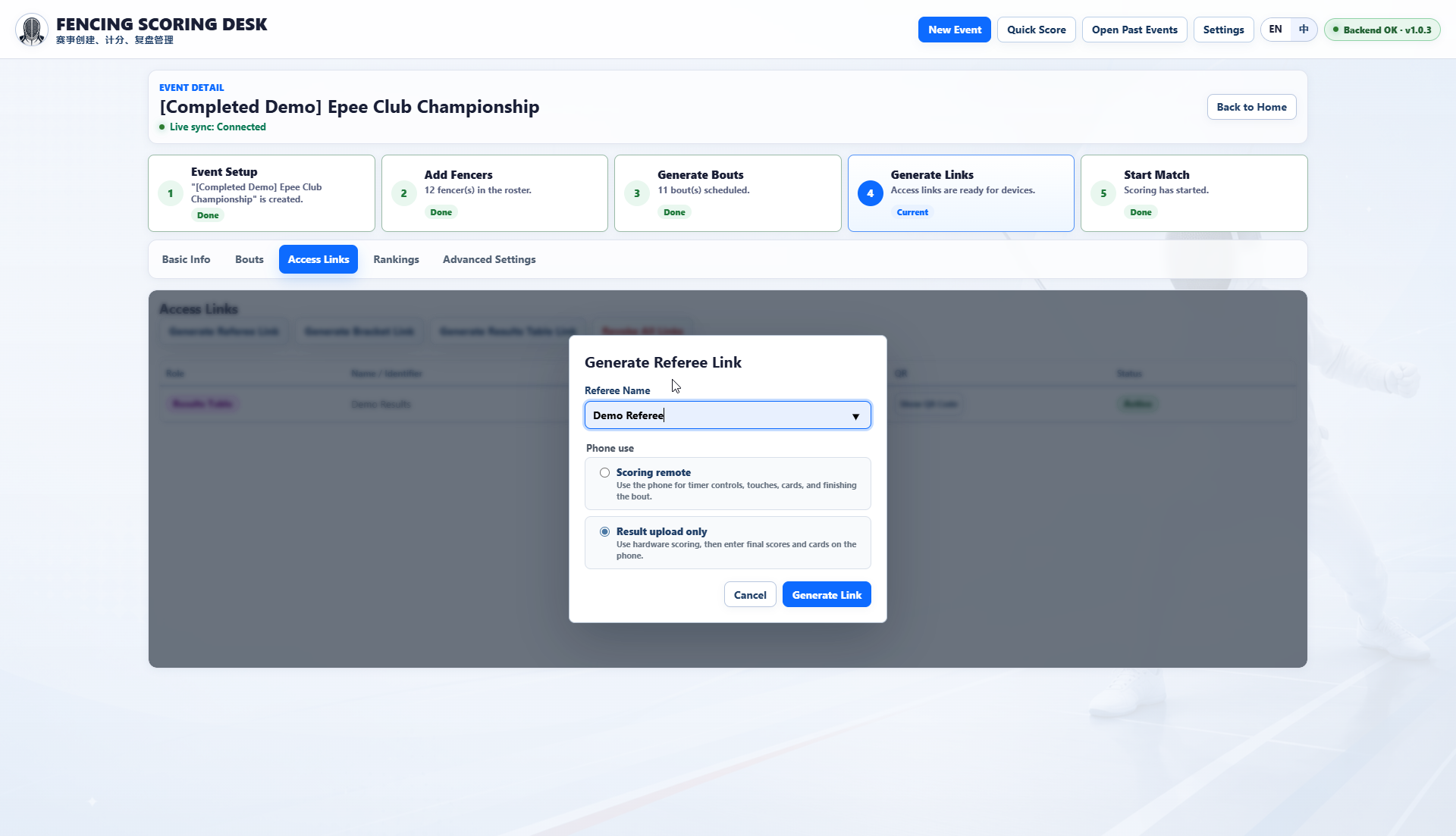Click the Done badge under Add Fencers

(x=441, y=212)
